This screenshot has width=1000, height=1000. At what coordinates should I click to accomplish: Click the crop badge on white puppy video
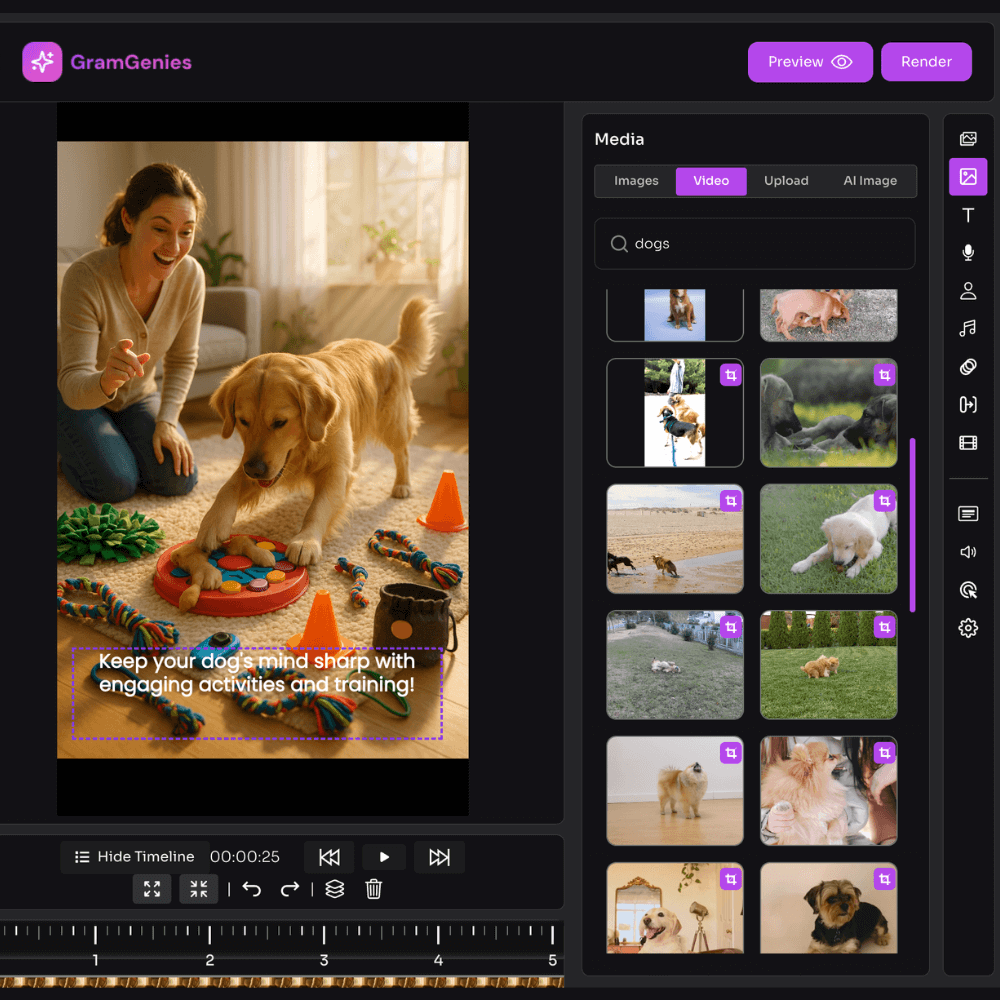pos(884,501)
